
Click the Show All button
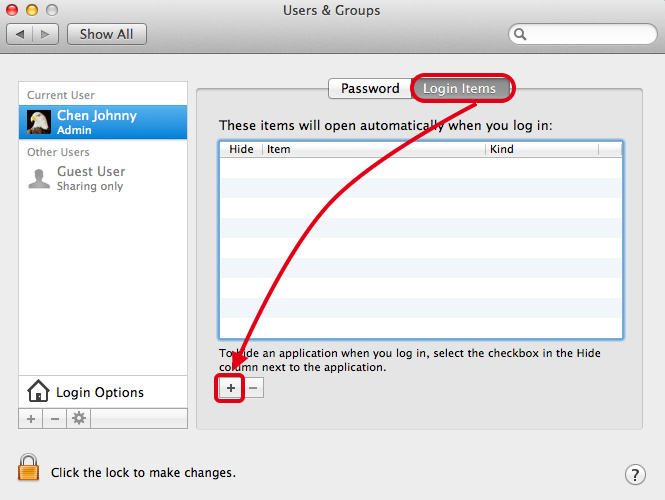point(106,34)
